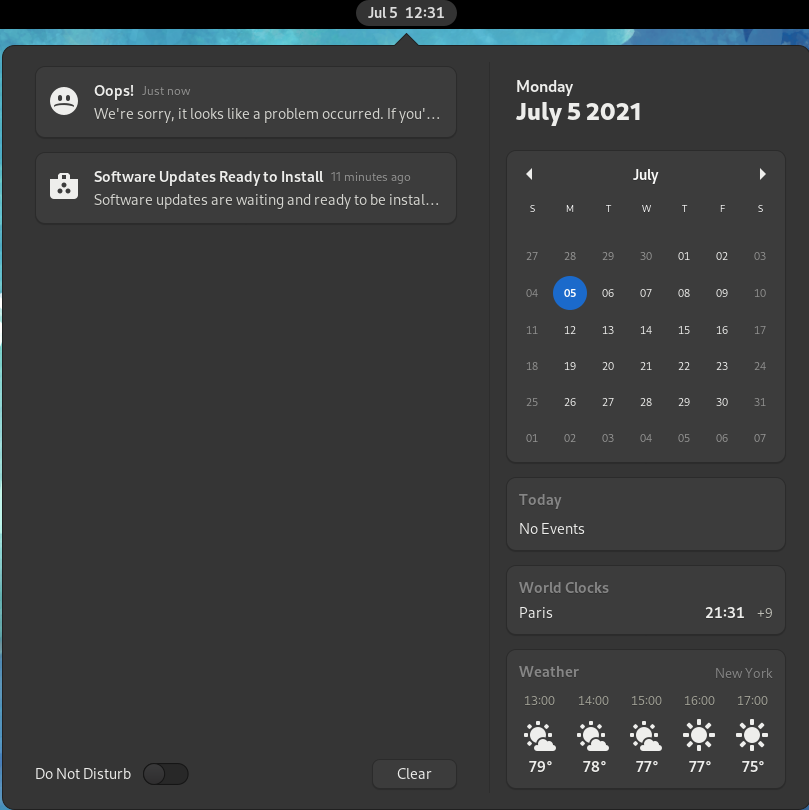Viewport: 809px width, 810px height.
Task: Click the Software store bag icon
Action: pos(64,186)
